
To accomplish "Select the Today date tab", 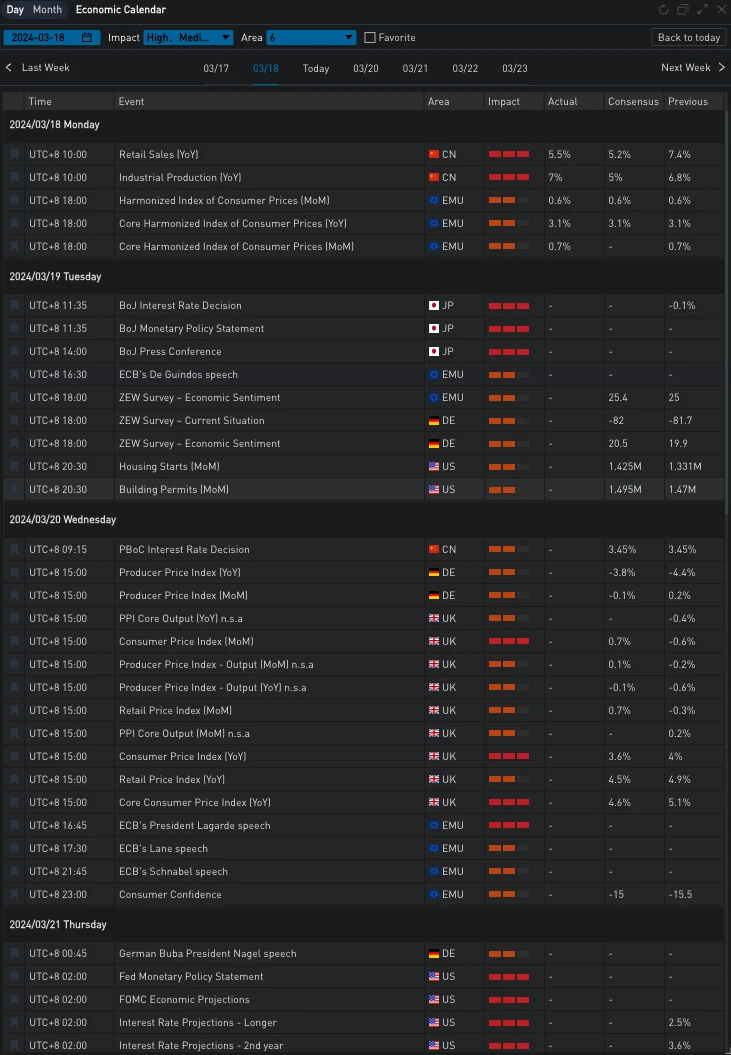I will click(x=316, y=69).
